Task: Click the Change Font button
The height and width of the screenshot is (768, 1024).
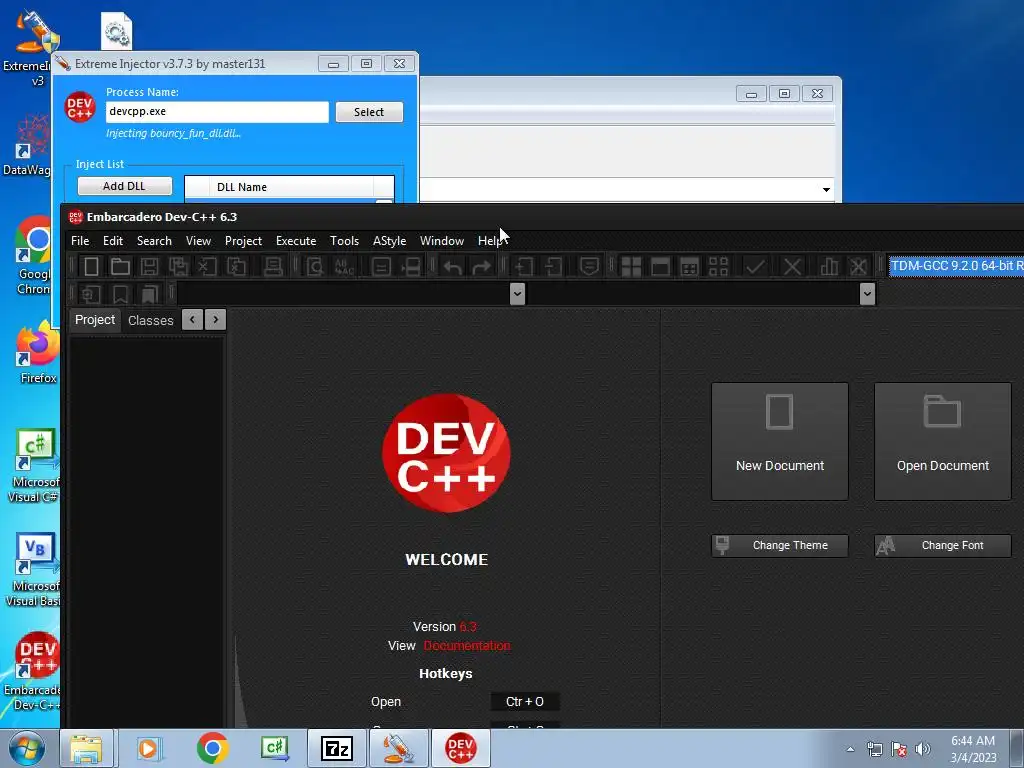Action: tap(942, 545)
